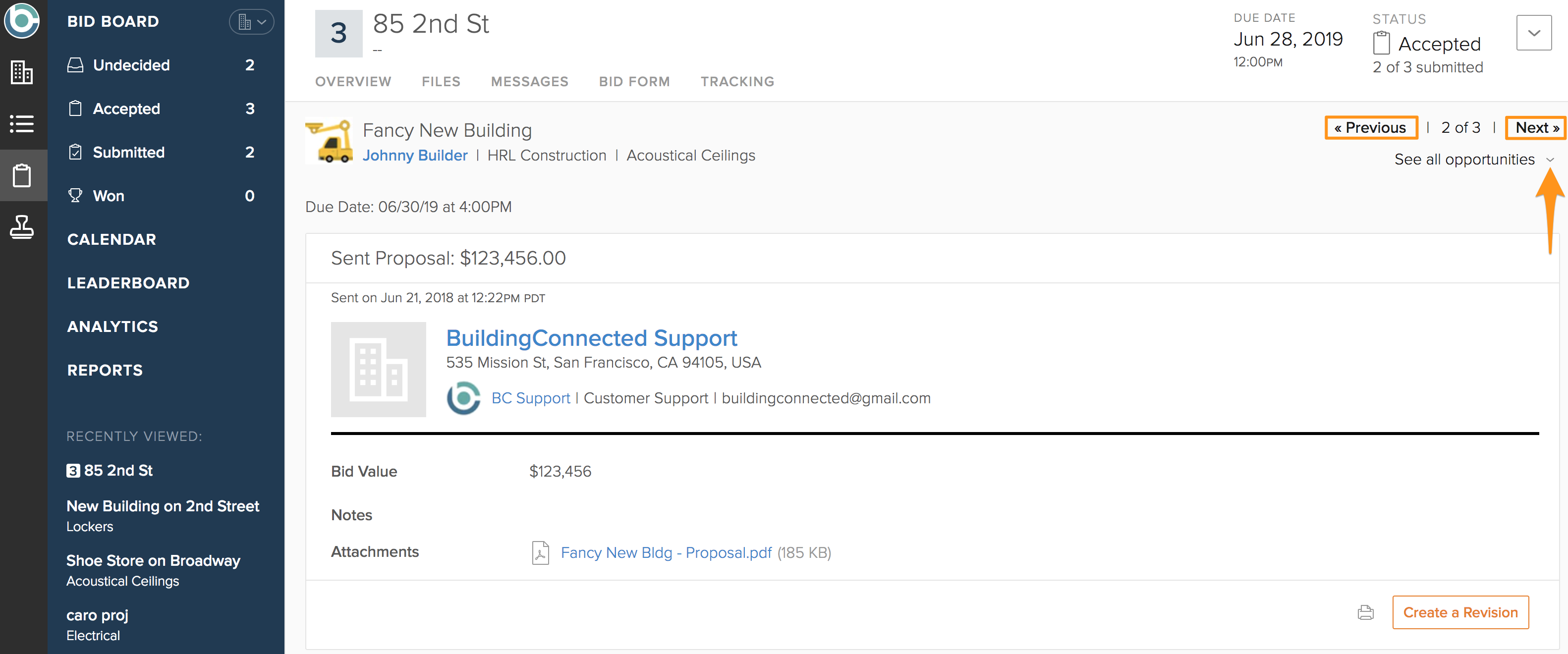Click the company building placeholder thumbnail

[x=378, y=369]
